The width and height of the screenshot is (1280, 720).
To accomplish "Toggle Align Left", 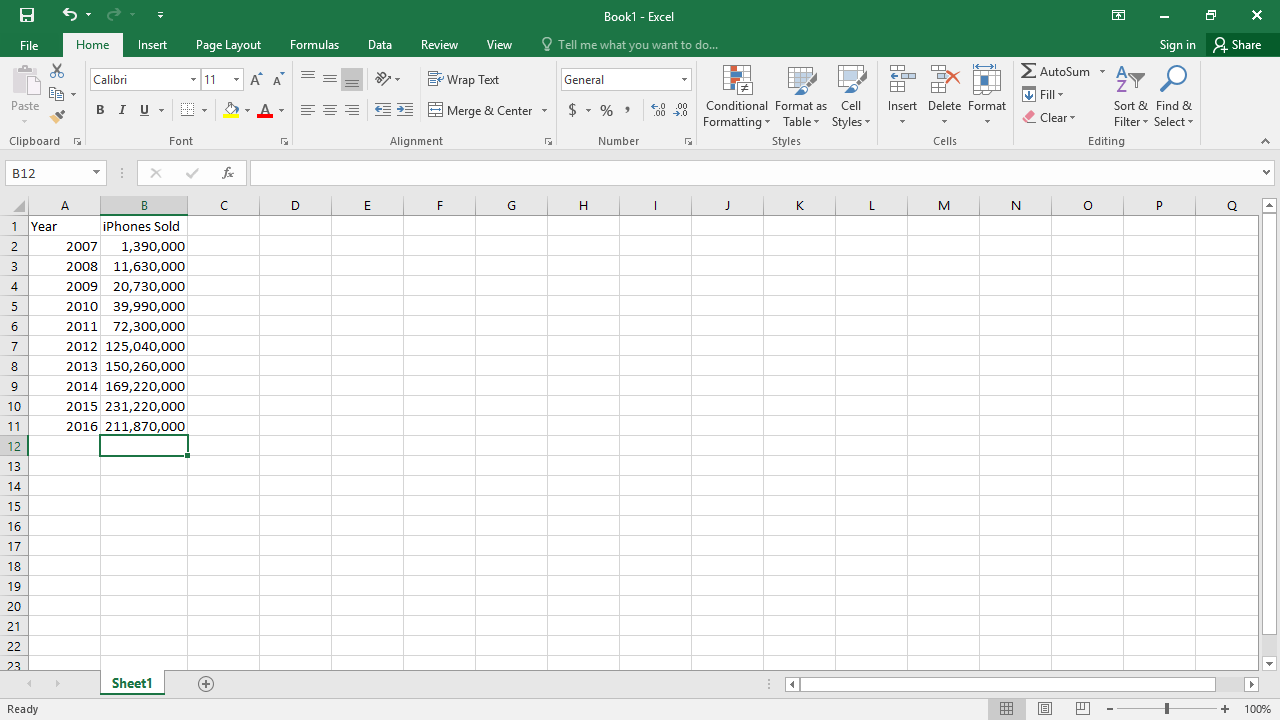I will [308, 110].
